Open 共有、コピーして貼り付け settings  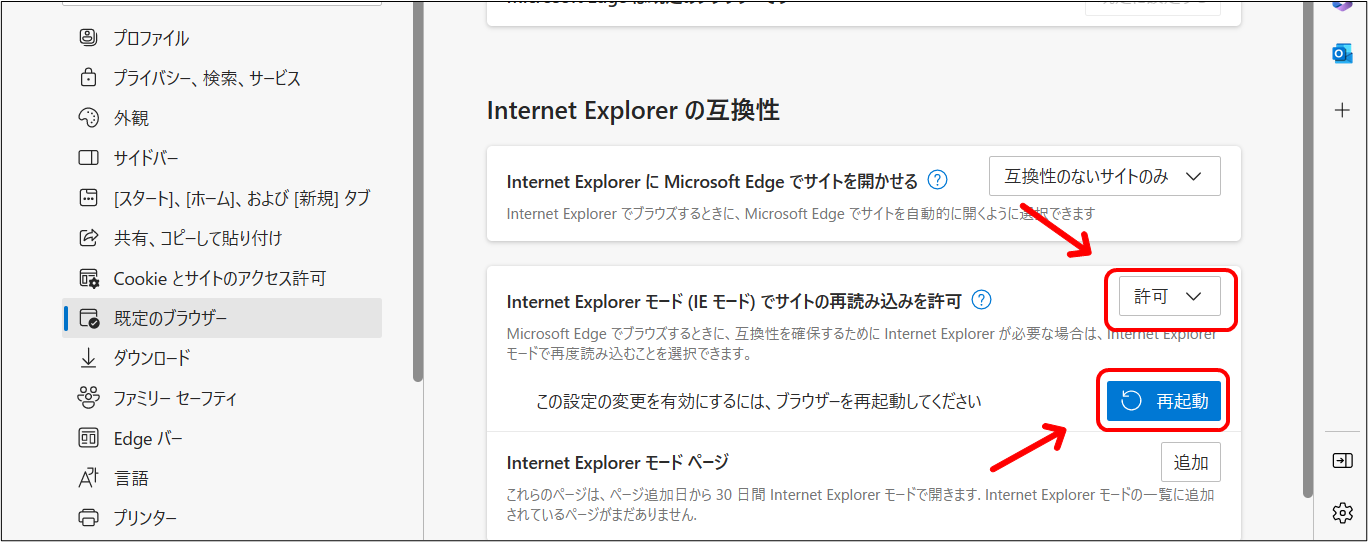222,238
